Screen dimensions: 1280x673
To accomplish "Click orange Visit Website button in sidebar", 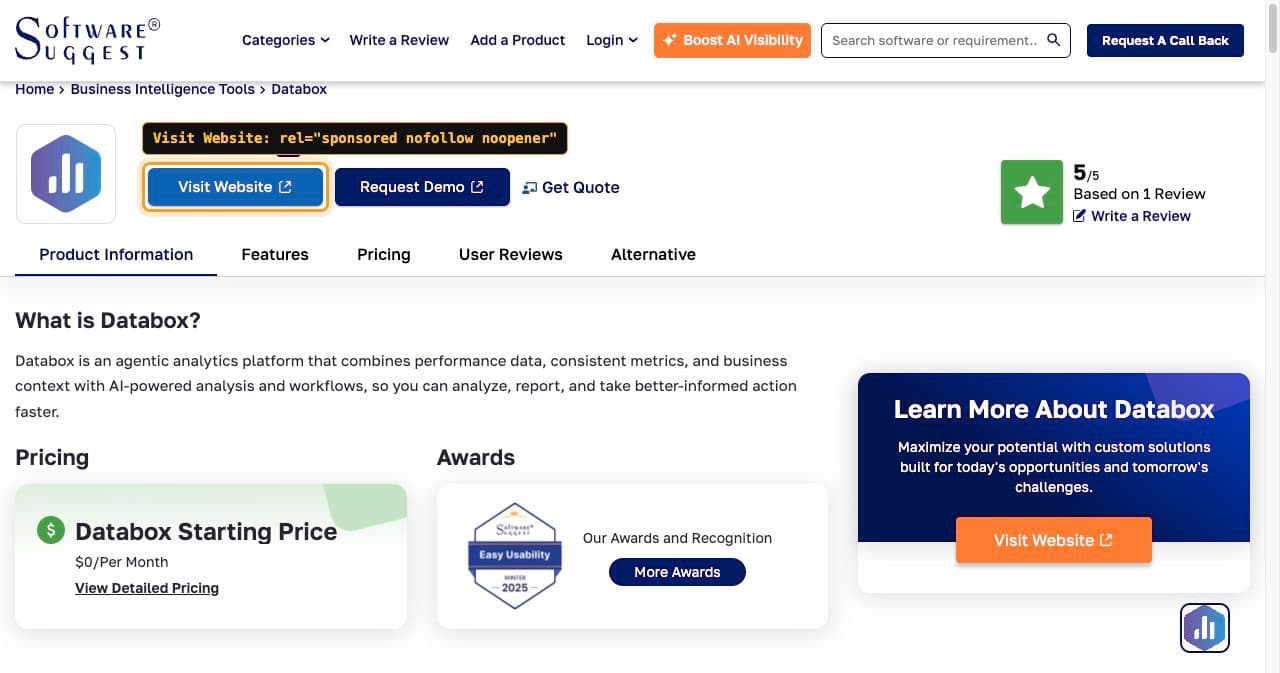I will [1053, 540].
